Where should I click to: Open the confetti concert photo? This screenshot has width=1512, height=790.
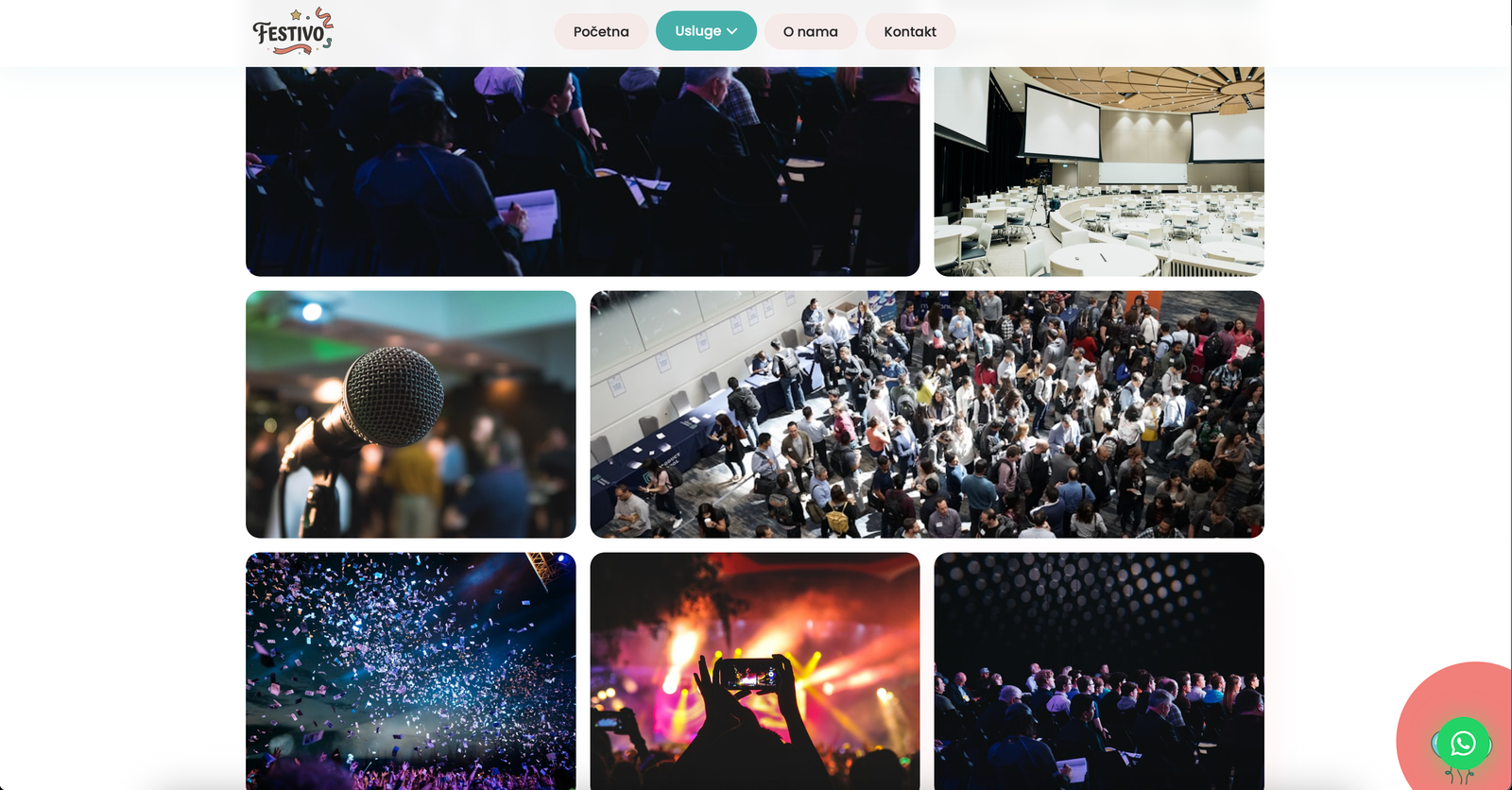[x=411, y=671]
